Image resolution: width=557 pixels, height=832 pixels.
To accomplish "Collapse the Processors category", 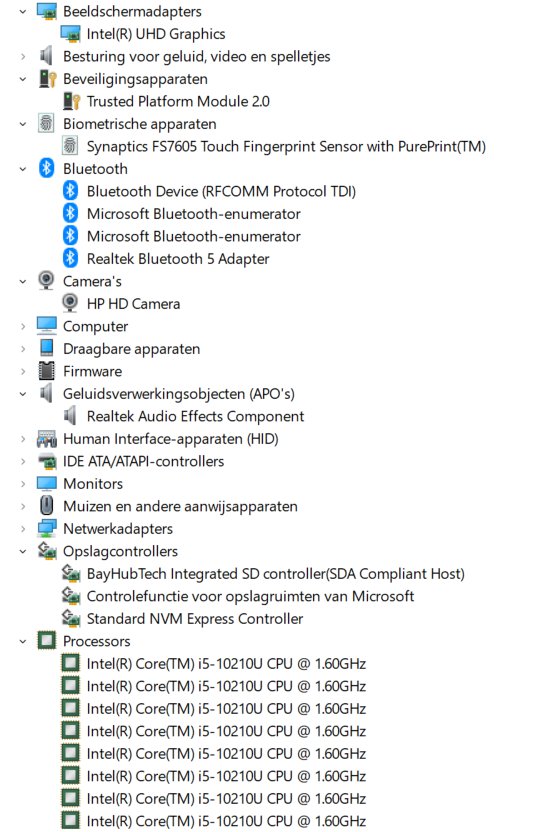I will (23, 641).
